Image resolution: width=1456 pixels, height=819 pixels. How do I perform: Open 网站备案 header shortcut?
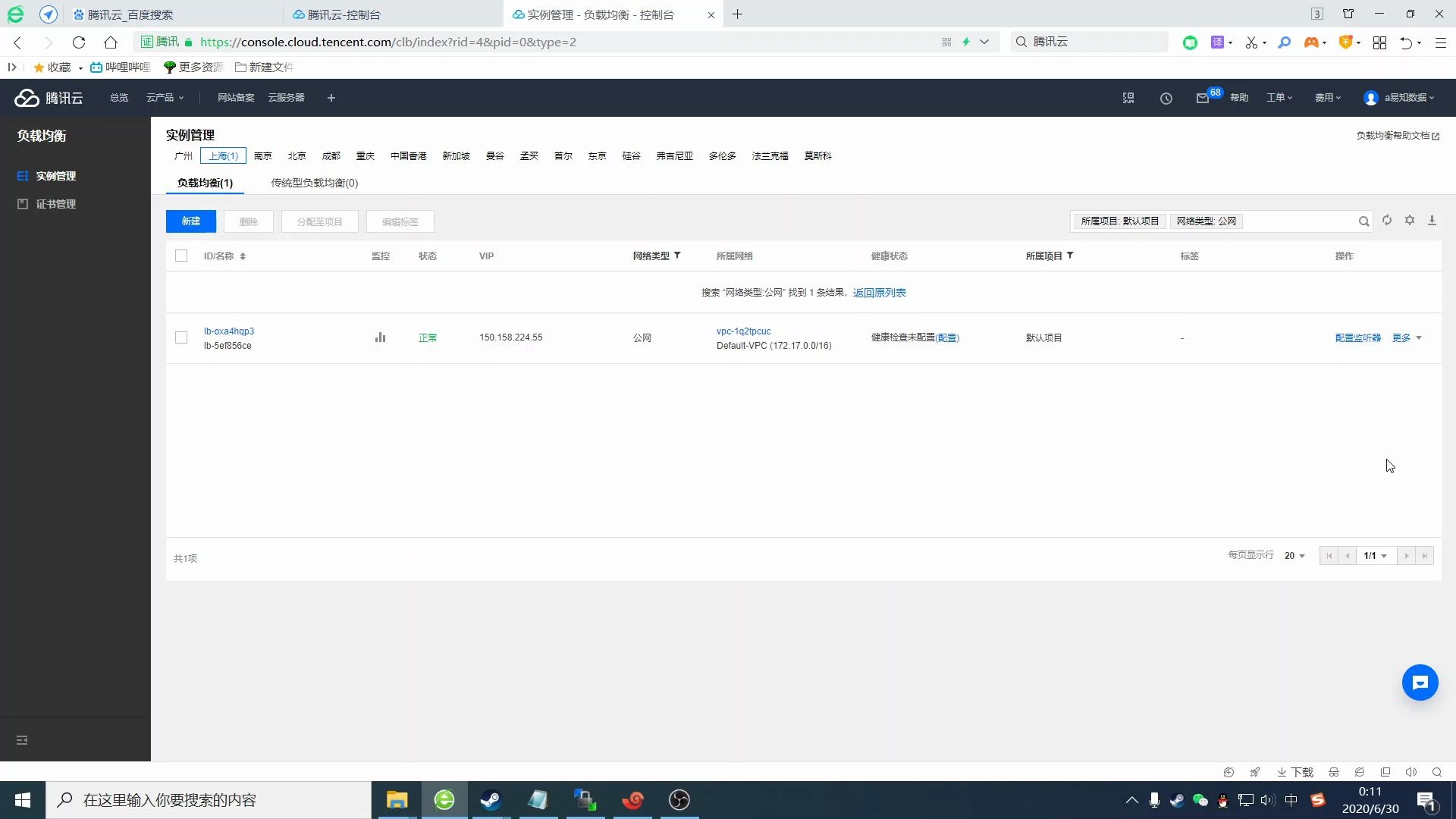click(236, 98)
